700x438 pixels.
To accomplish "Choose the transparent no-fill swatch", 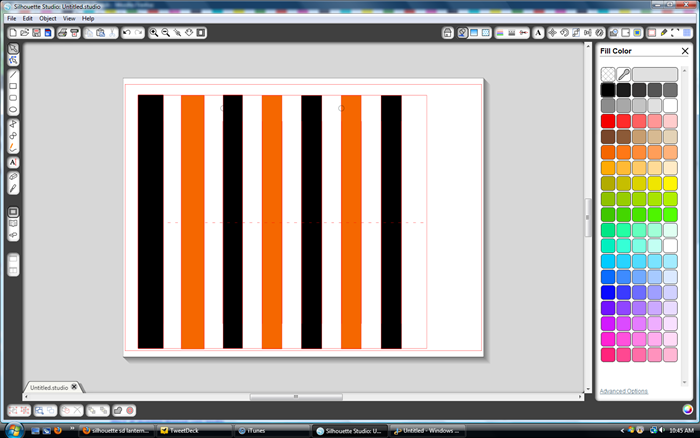I will point(608,74).
